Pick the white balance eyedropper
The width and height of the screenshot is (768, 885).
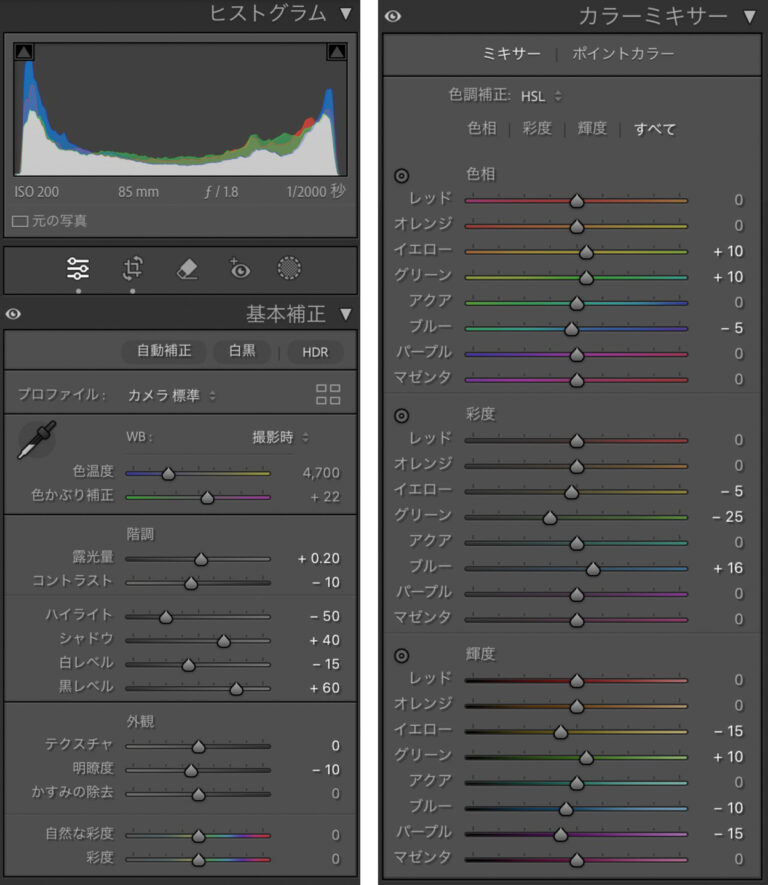[37, 440]
